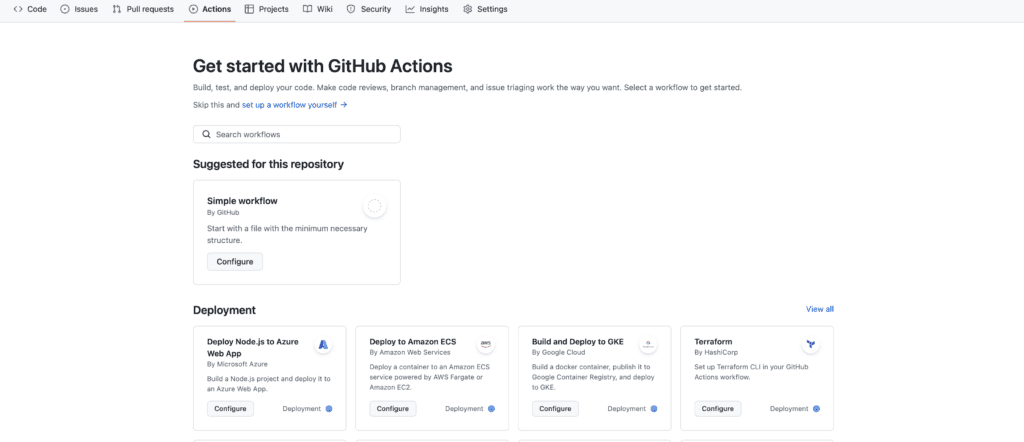Click the blue Deployment dot on Amazon ECS card
The height and width of the screenshot is (442, 1024).
492,409
